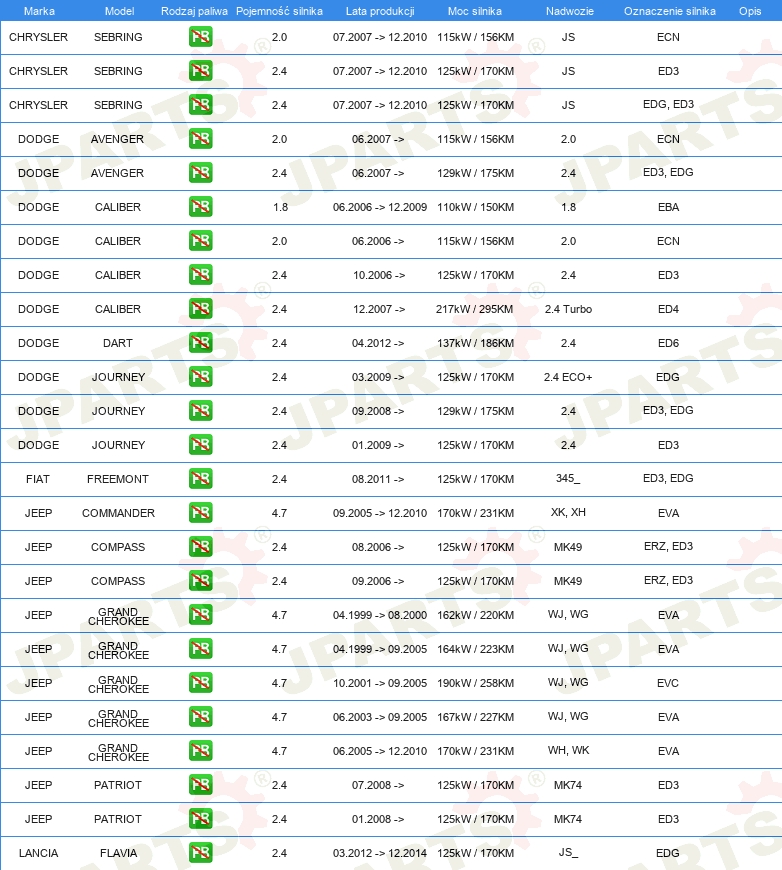Screen dimensions: 782x870
Task: Click fuel icon in Fiat Freemont row
Action: pos(200,479)
